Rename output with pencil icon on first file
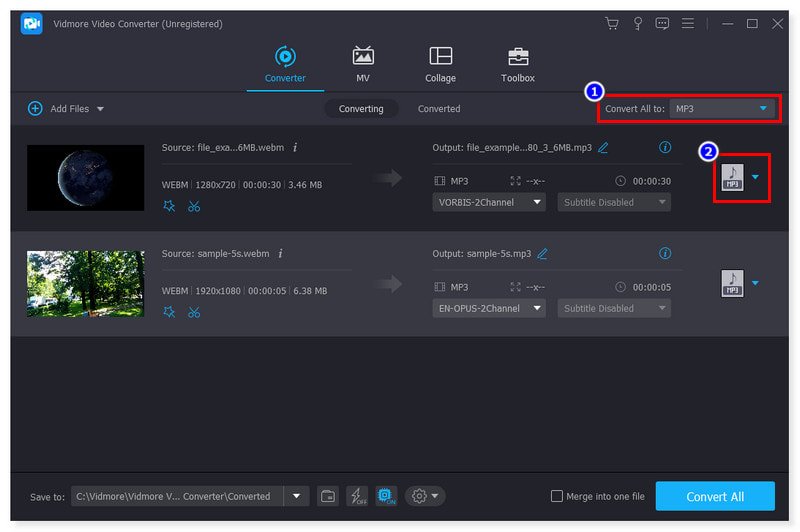 point(603,148)
